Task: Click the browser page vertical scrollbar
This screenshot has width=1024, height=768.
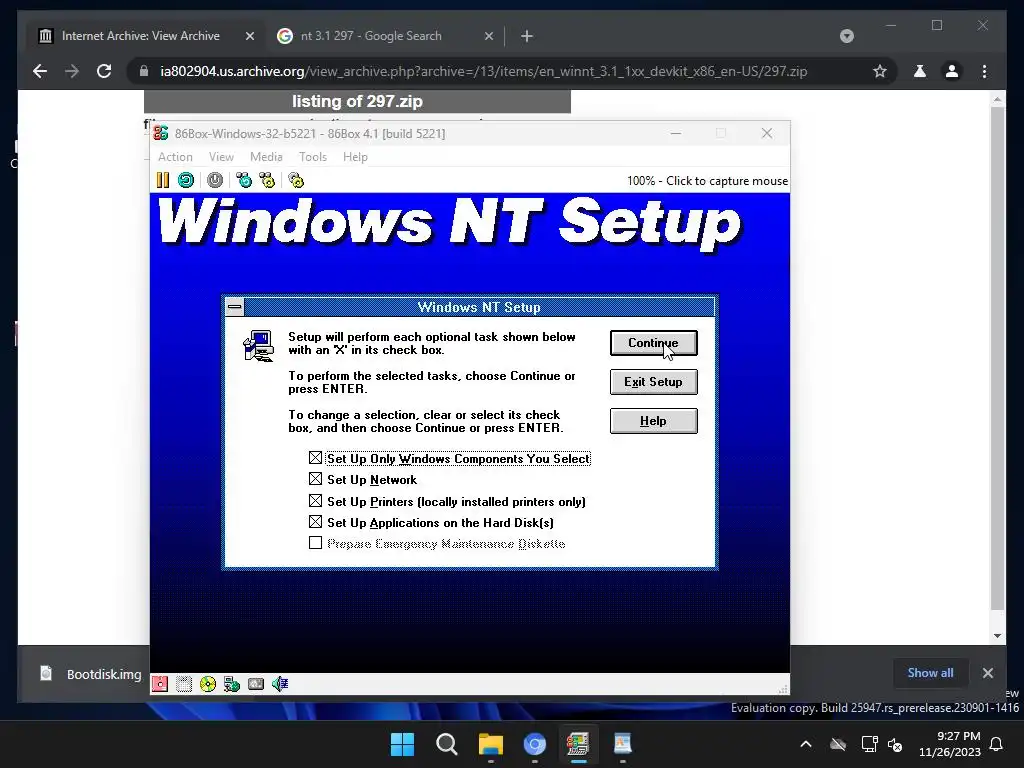Action: click(997, 358)
